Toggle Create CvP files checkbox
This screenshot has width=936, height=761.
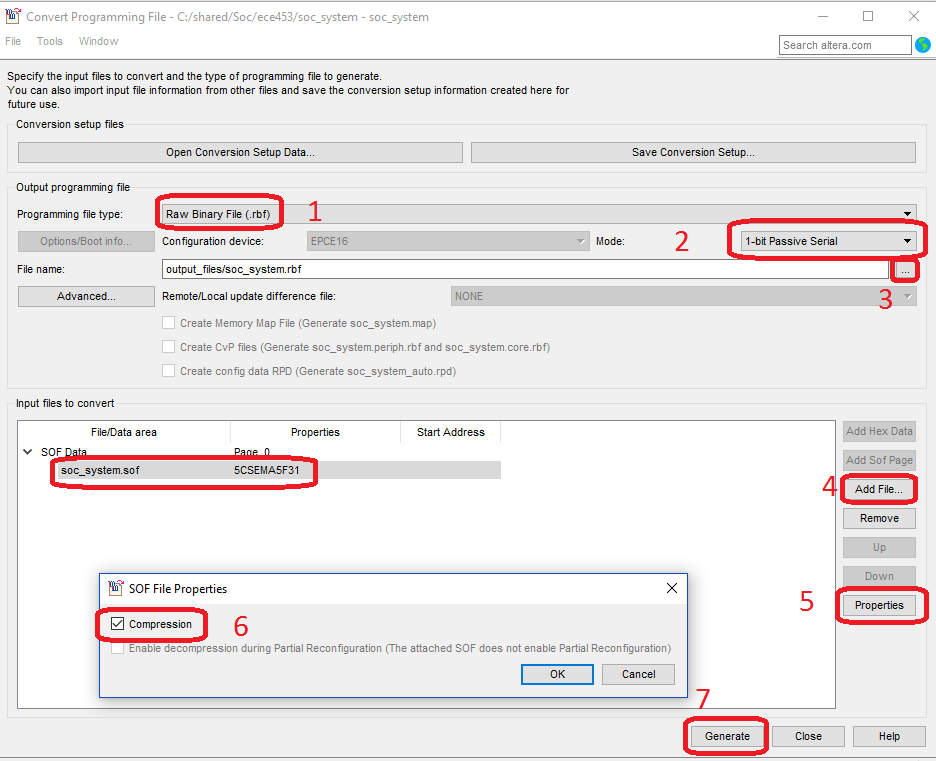click(169, 347)
